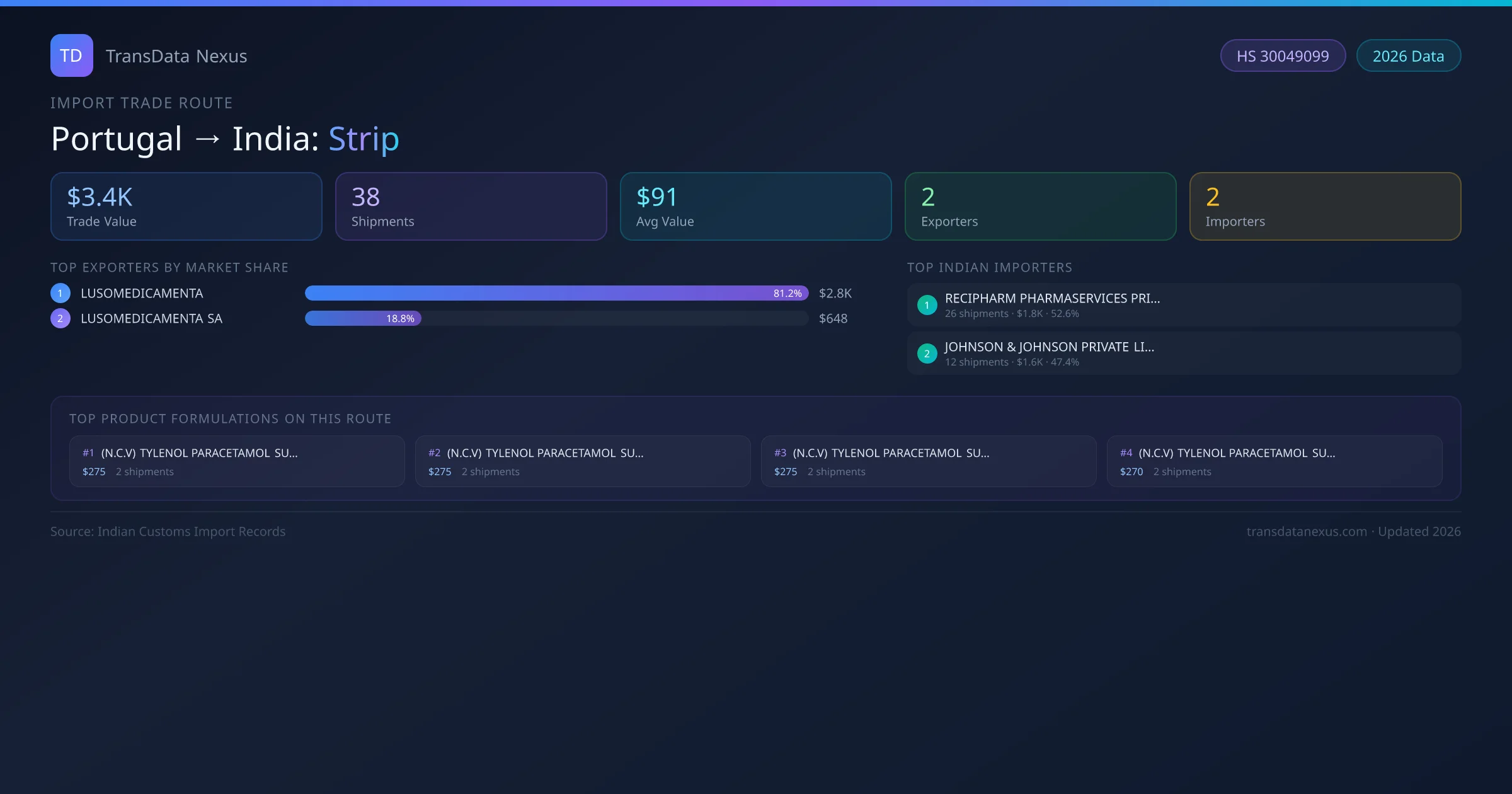Click the 2026 Data badge

pos(1408,56)
